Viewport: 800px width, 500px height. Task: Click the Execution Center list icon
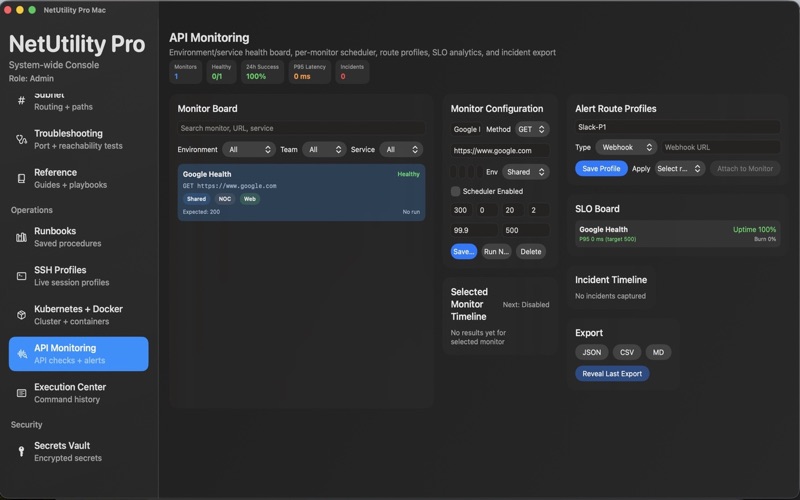coord(21,393)
